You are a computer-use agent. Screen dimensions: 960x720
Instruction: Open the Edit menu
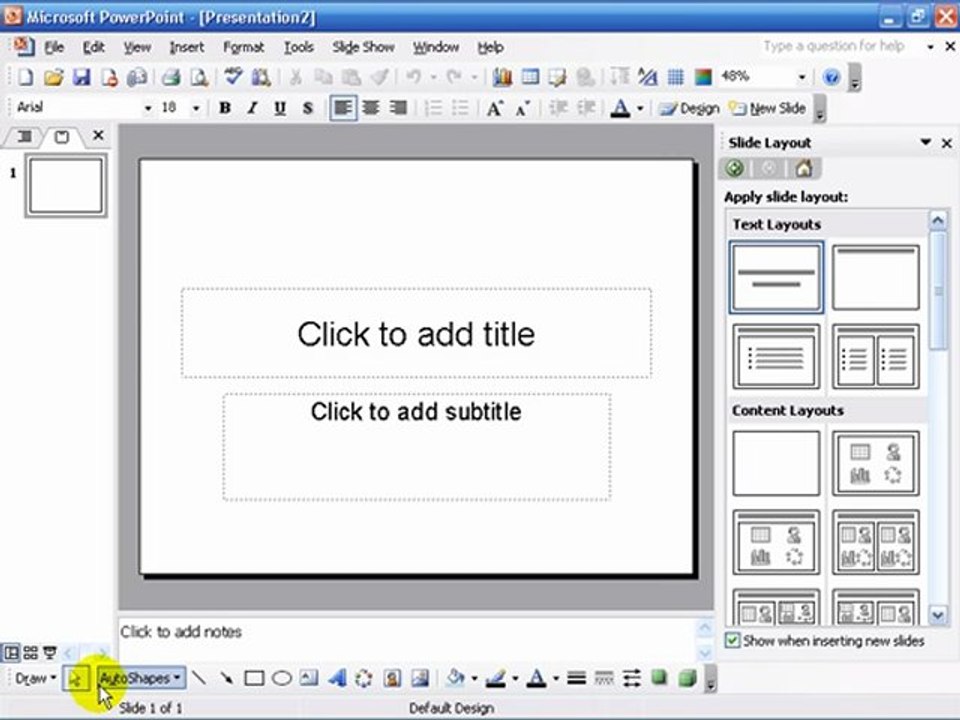[x=93, y=47]
